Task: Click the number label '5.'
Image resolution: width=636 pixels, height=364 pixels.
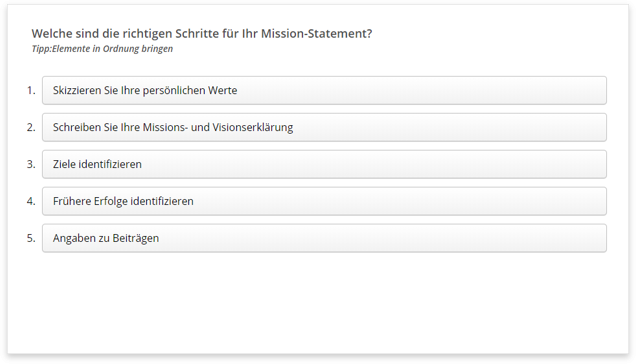Action: click(31, 238)
